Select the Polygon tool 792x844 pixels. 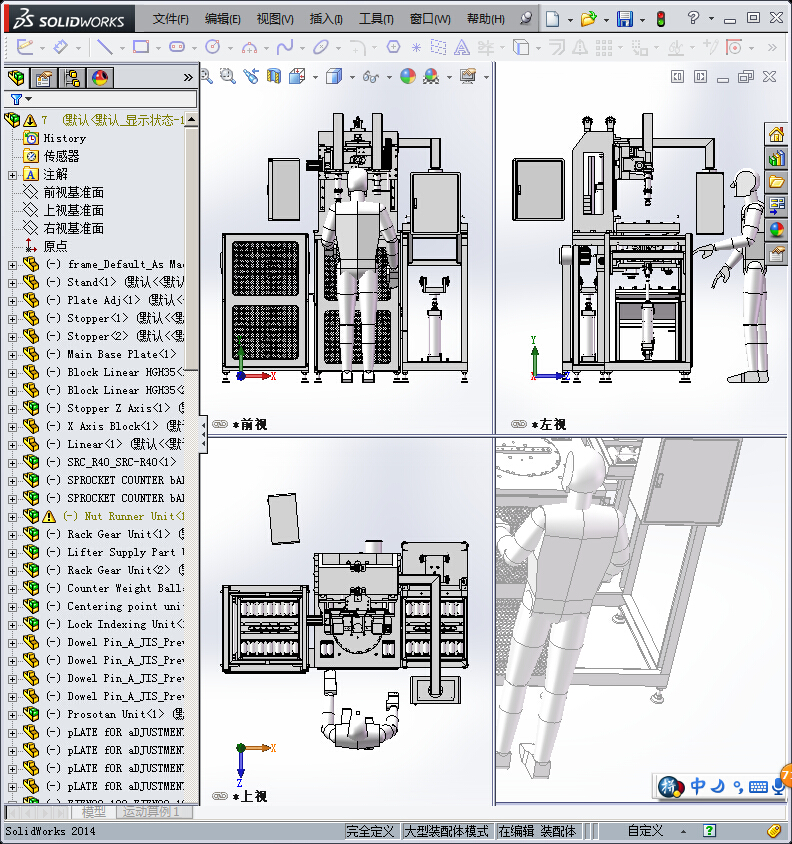click(394, 47)
